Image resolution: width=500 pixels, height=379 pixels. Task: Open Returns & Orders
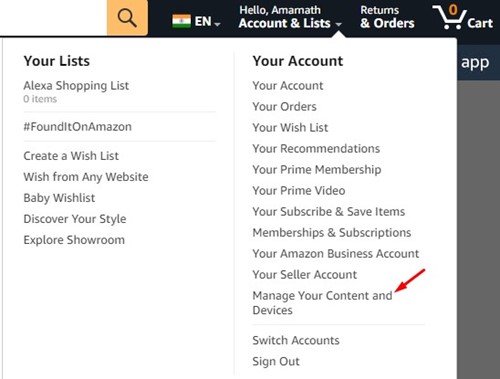pyautogui.click(x=387, y=17)
